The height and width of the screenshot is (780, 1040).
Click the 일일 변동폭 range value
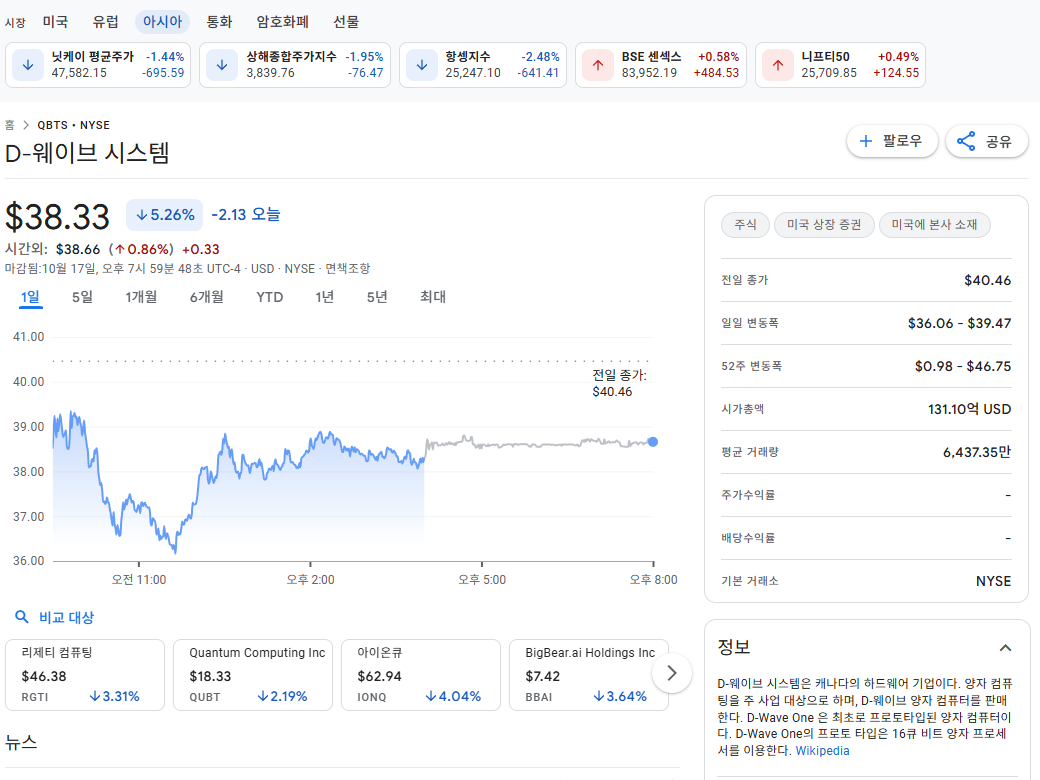[x=959, y=324]
